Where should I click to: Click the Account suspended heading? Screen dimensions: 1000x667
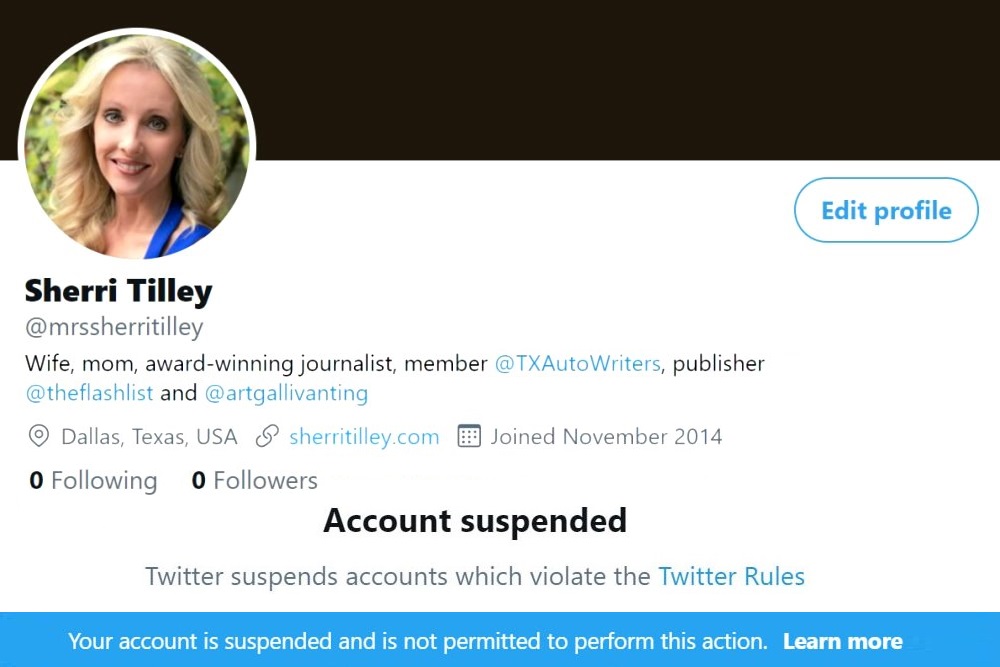click(475, 521)
